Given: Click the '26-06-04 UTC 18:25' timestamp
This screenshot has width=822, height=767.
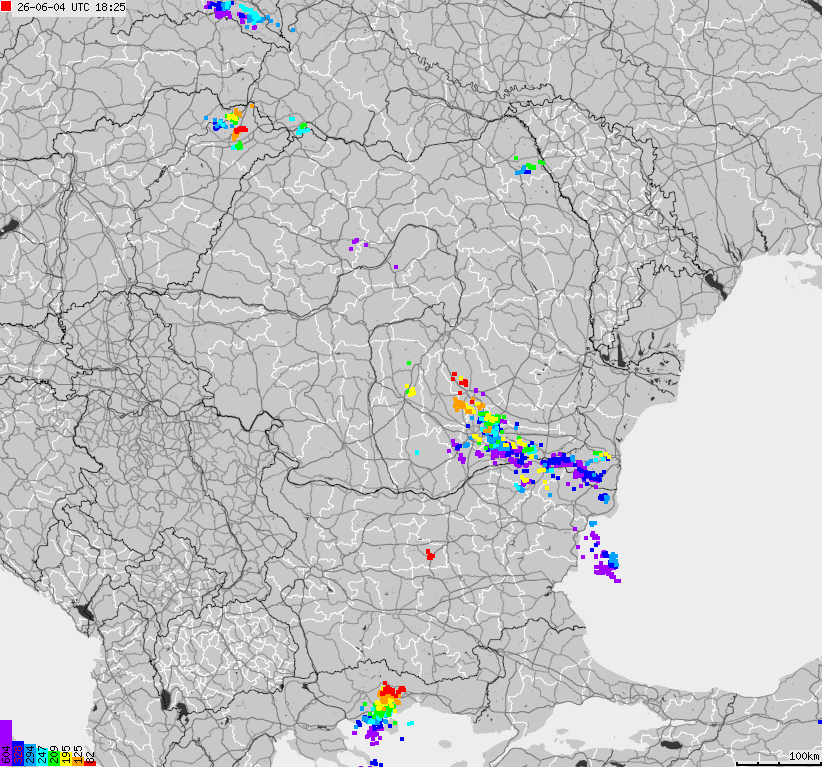Looking at the screenshot, I should click(x=71, y=7).
